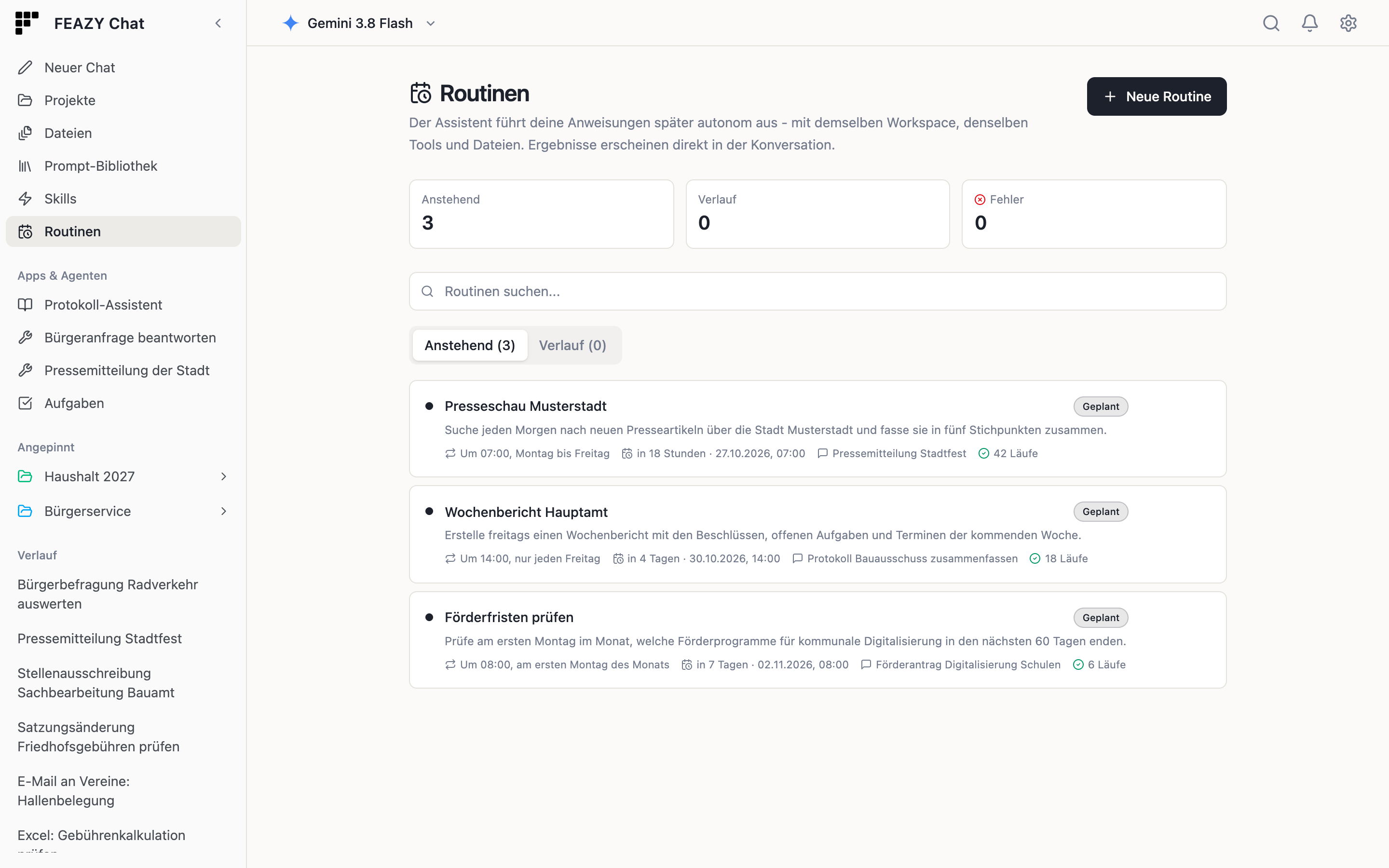Click the library icon beside Prompt-Bibliothek
Screen dimensions: 1389x868
(x=25, y=166)
